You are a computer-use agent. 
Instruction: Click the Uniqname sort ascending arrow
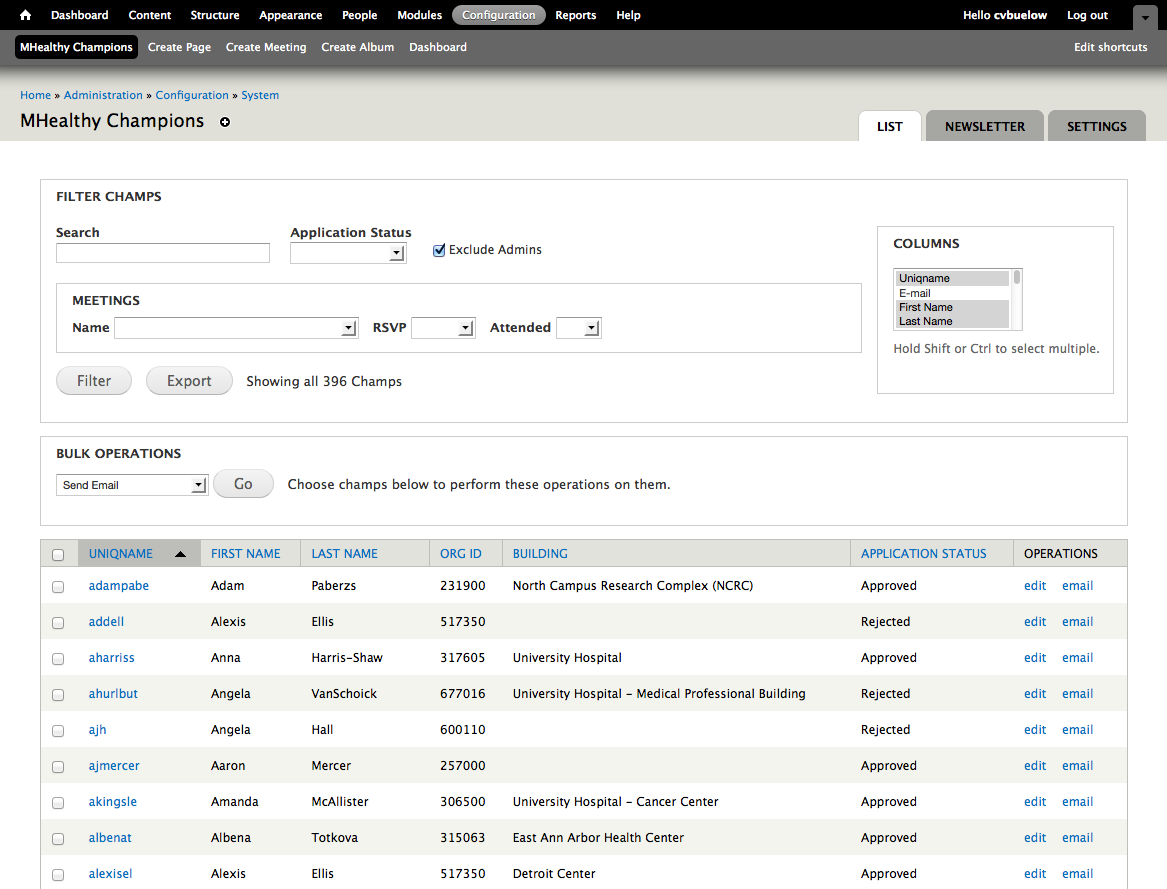180,554
